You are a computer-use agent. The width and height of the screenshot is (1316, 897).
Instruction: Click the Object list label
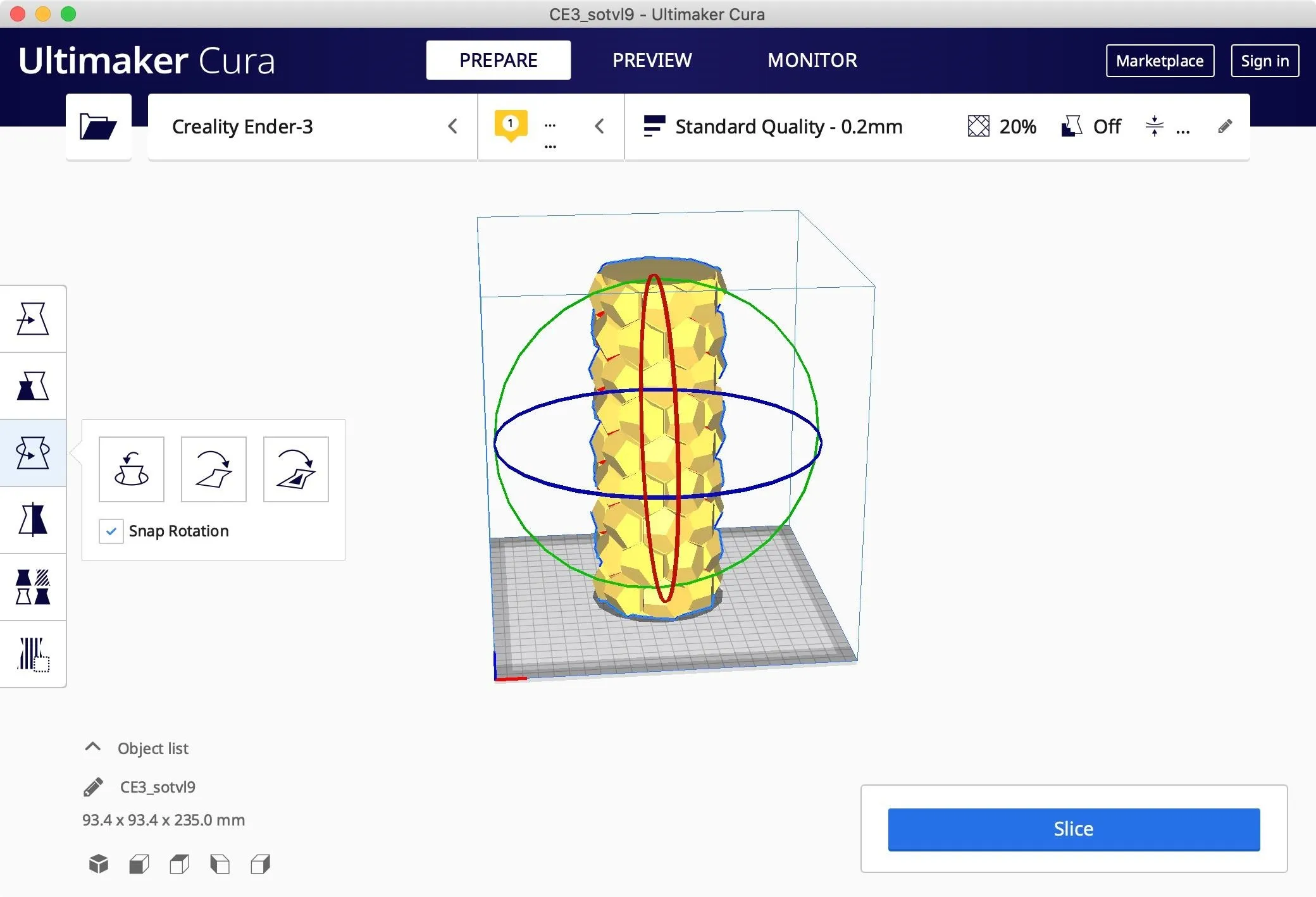(153, 748)
